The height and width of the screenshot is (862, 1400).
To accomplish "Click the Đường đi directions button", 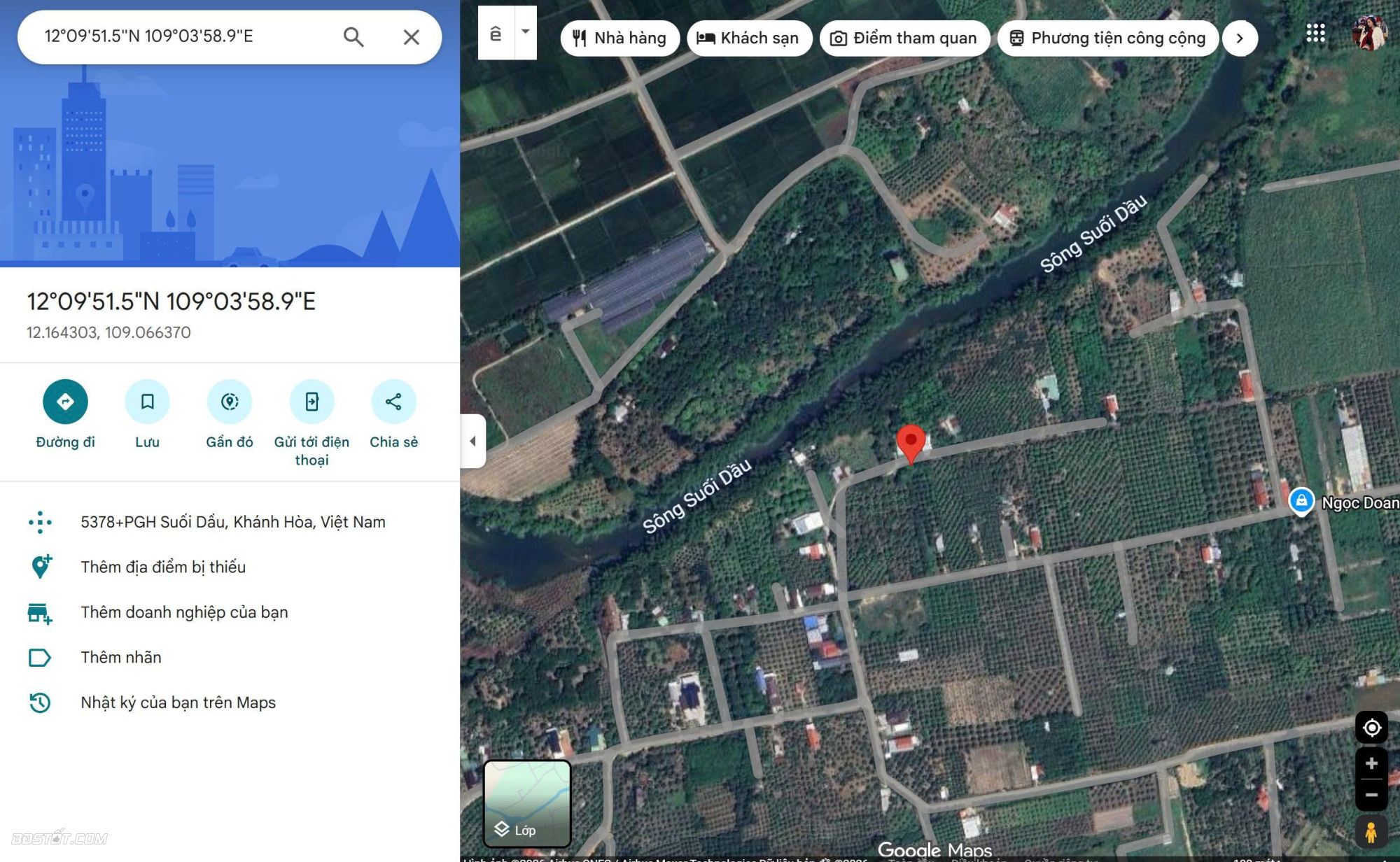I will tap(65, 402).
